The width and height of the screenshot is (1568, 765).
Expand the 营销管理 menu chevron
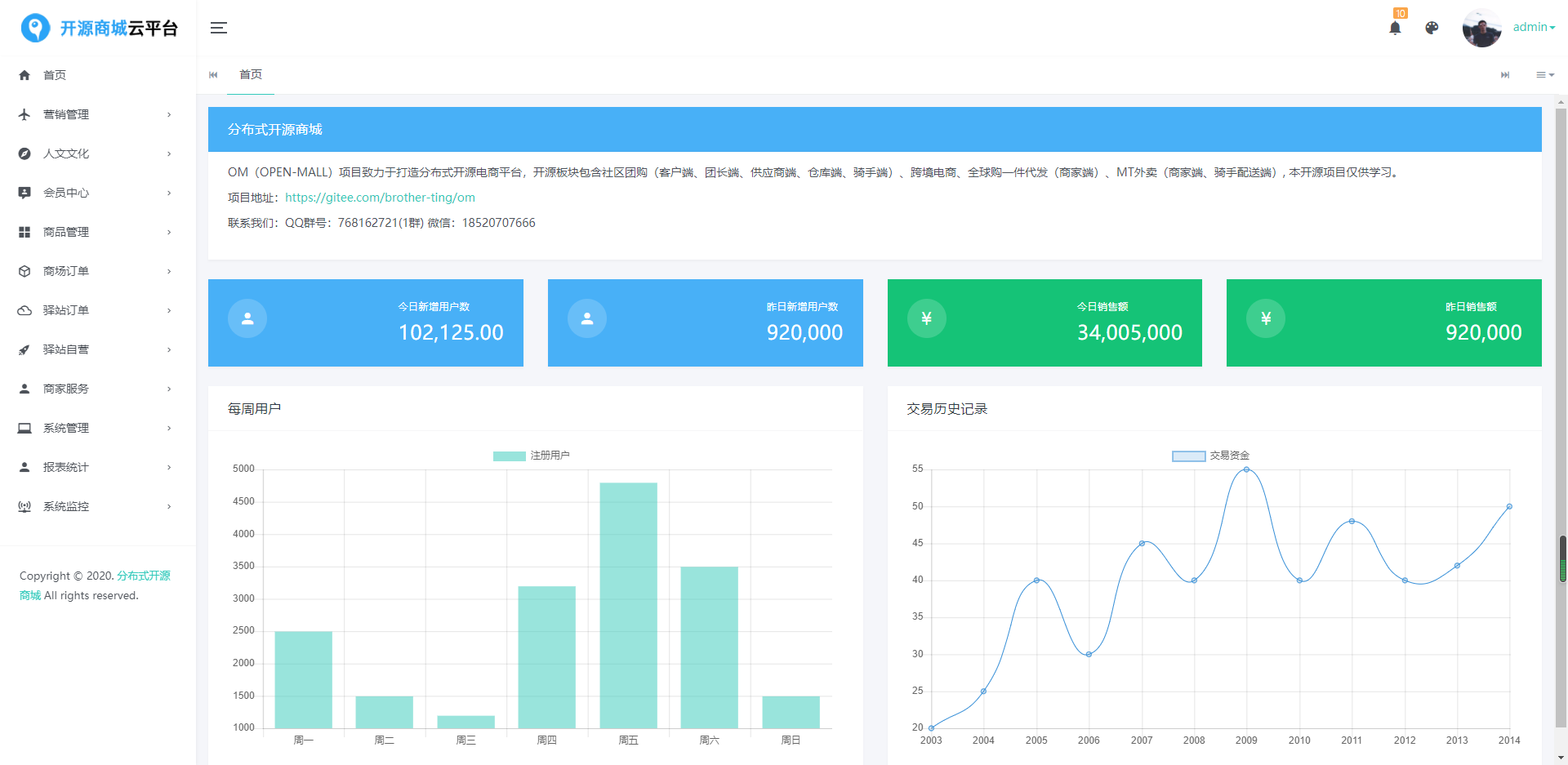point(169,114)
